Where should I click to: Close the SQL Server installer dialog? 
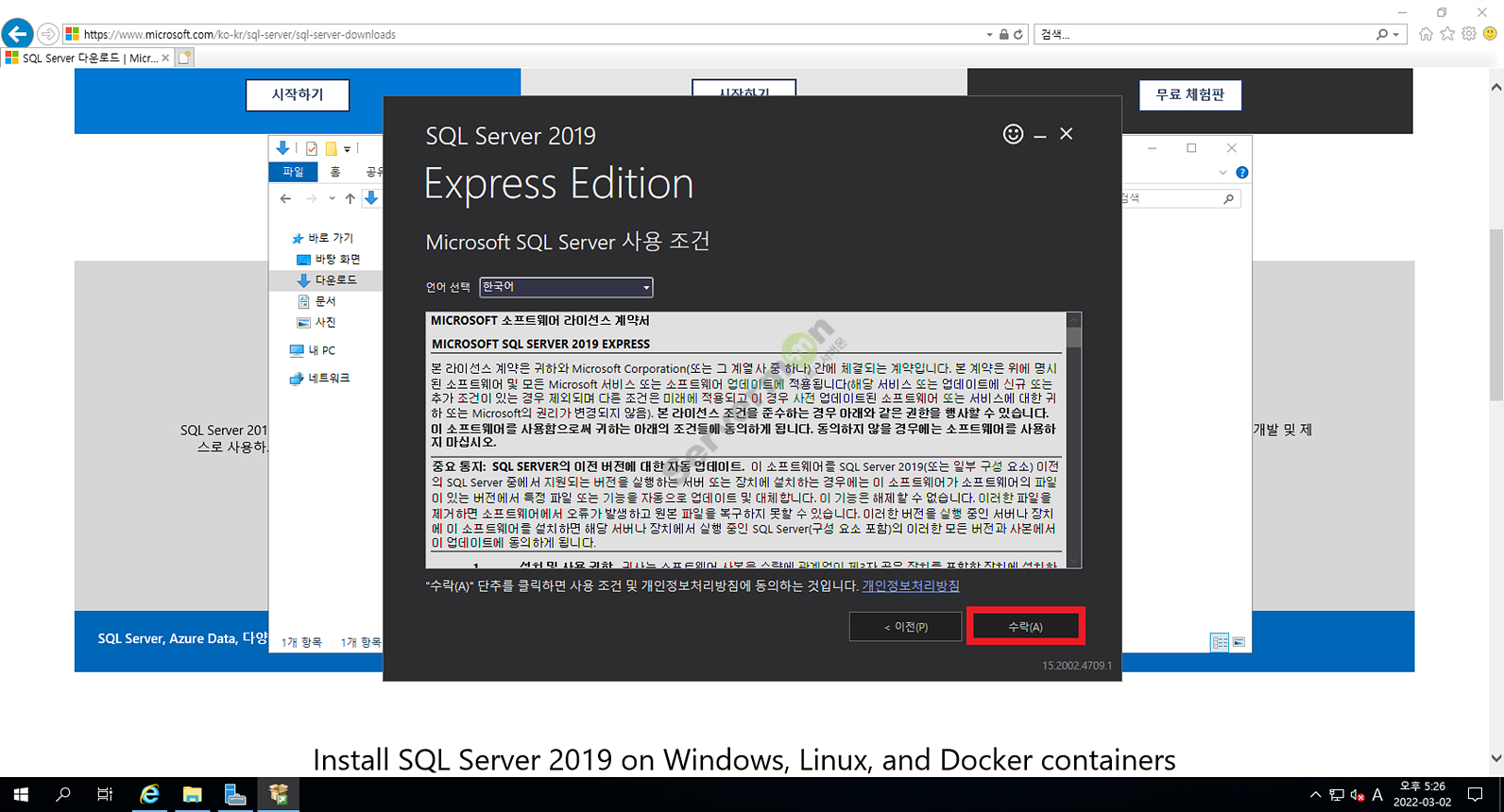[x=1067, y=134]
